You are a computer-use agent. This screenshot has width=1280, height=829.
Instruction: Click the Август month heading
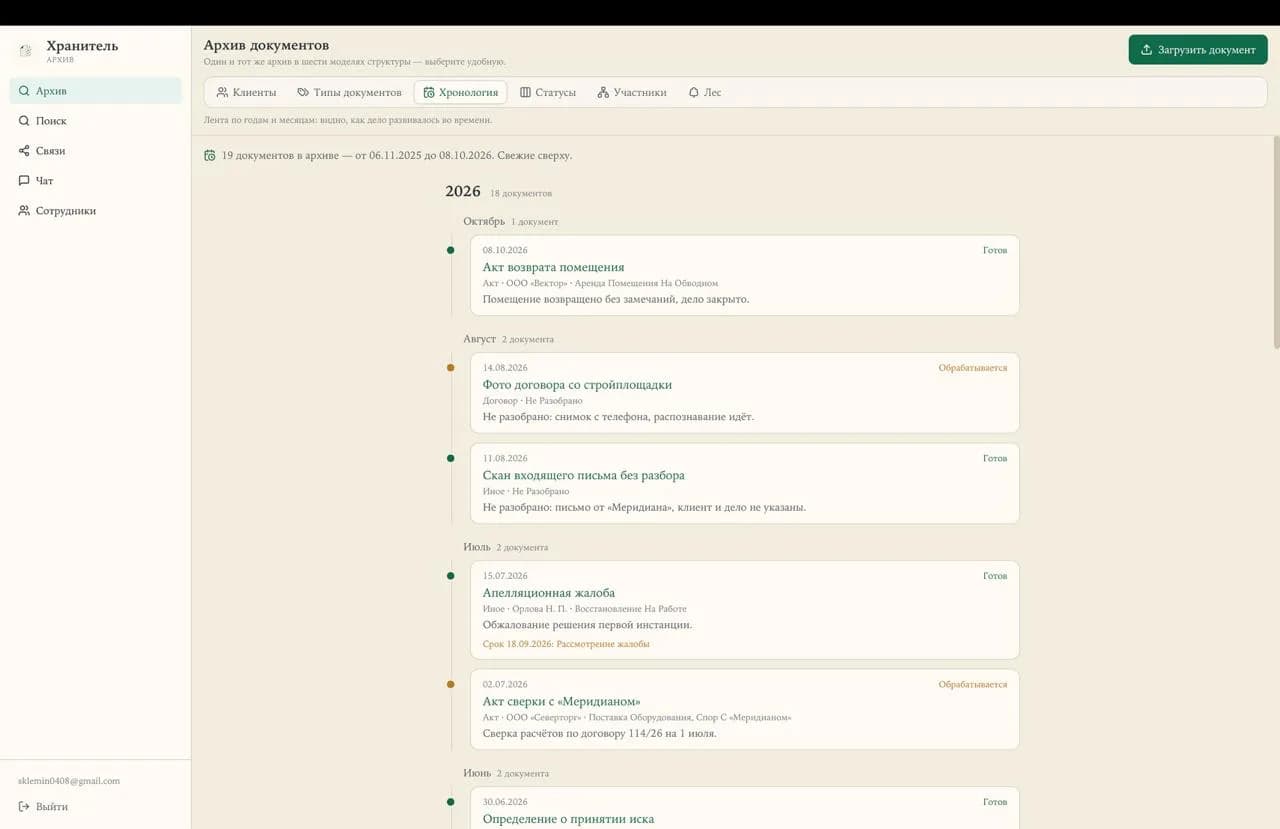pos(479,339)
